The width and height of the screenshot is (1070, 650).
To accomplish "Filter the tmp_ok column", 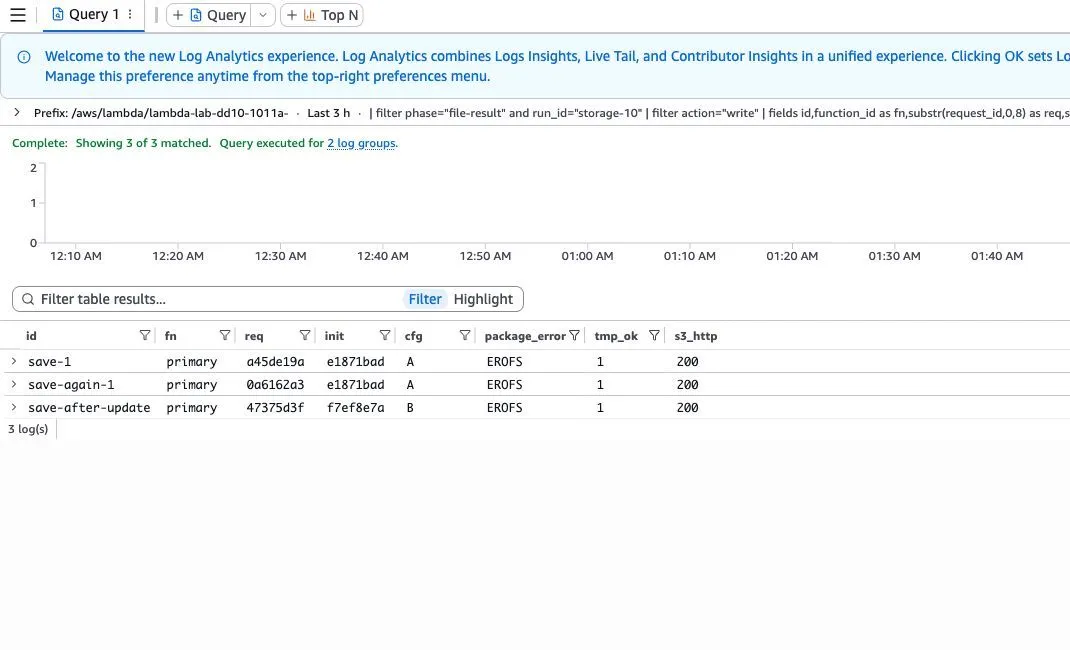I will pos(654,335).
